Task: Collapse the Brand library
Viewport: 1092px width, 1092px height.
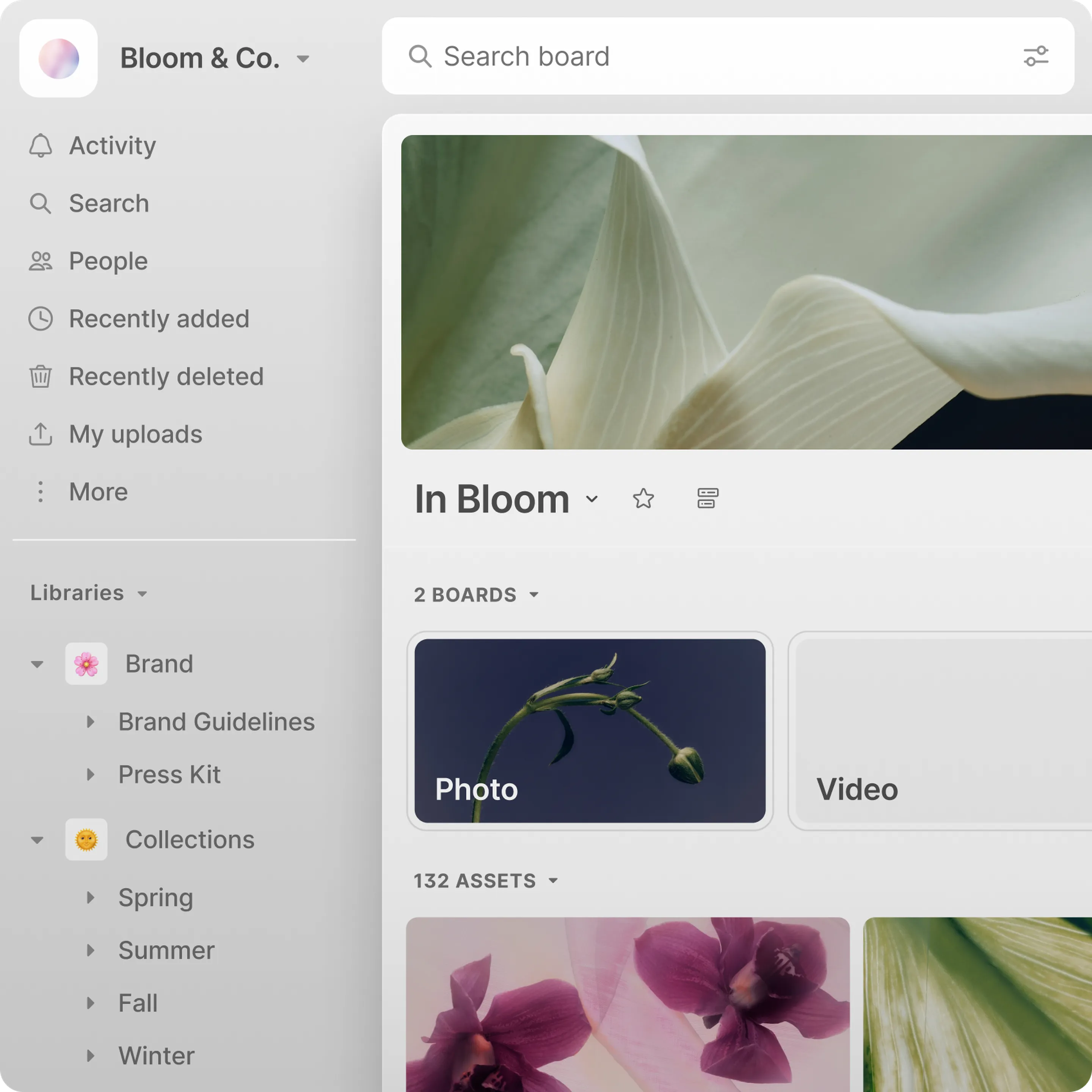Action: (x=37, y=664)
